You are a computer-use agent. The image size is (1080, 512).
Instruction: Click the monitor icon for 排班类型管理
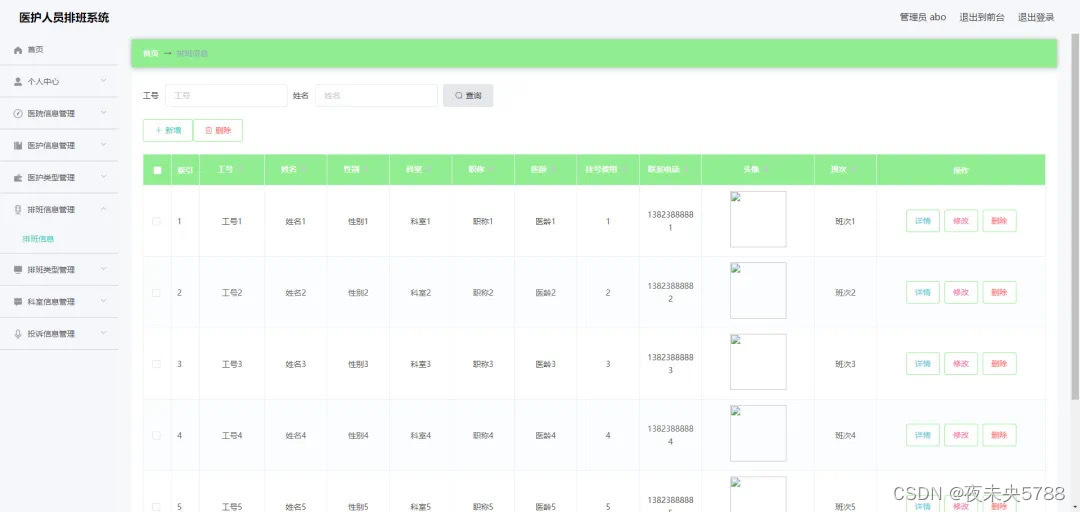(19, 270)
